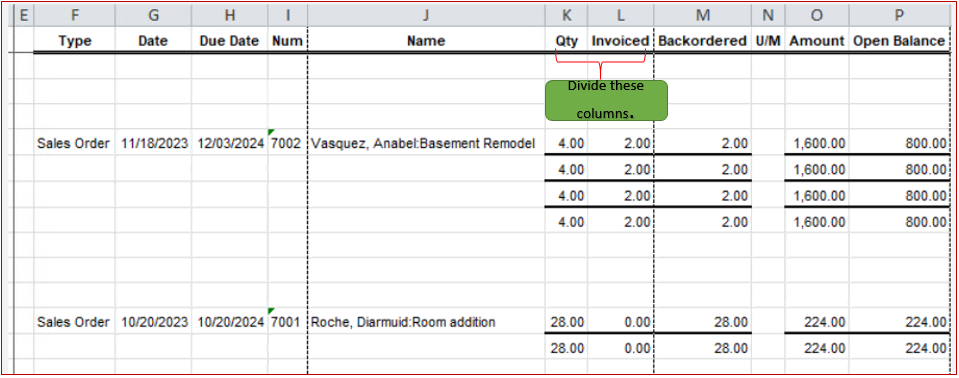Select column header E
This screenshot has height=378, width=959.
coord(23,15)
